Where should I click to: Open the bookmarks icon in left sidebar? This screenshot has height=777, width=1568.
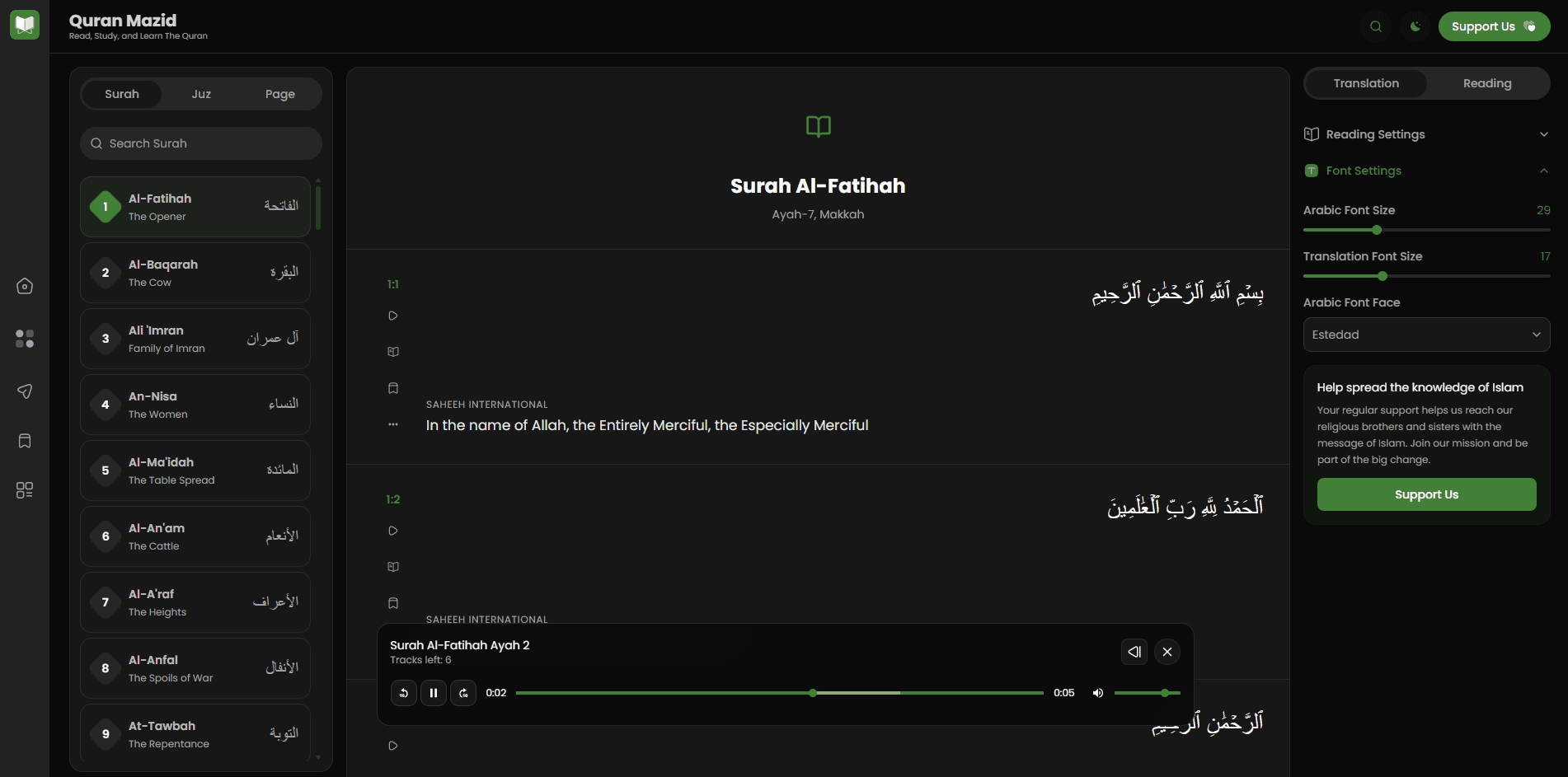click(25, 441)
